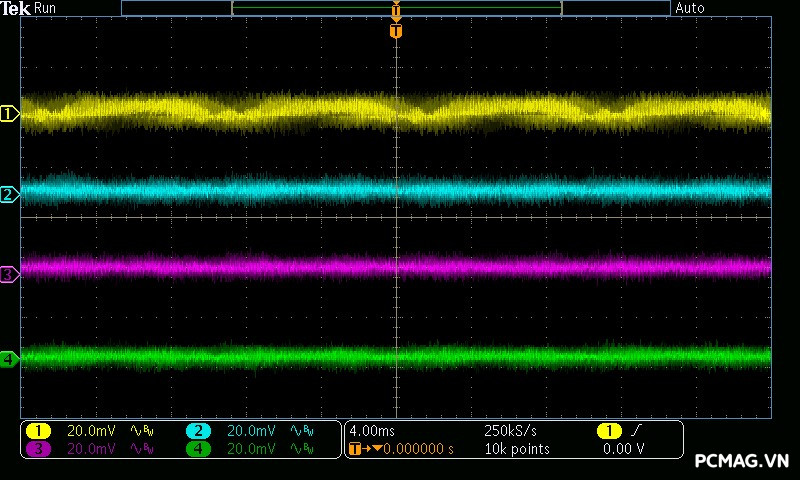This screenshot has width=800, height=480.
Task: Select the cyan channel 2 badge in readout
Action: [199, 431]
